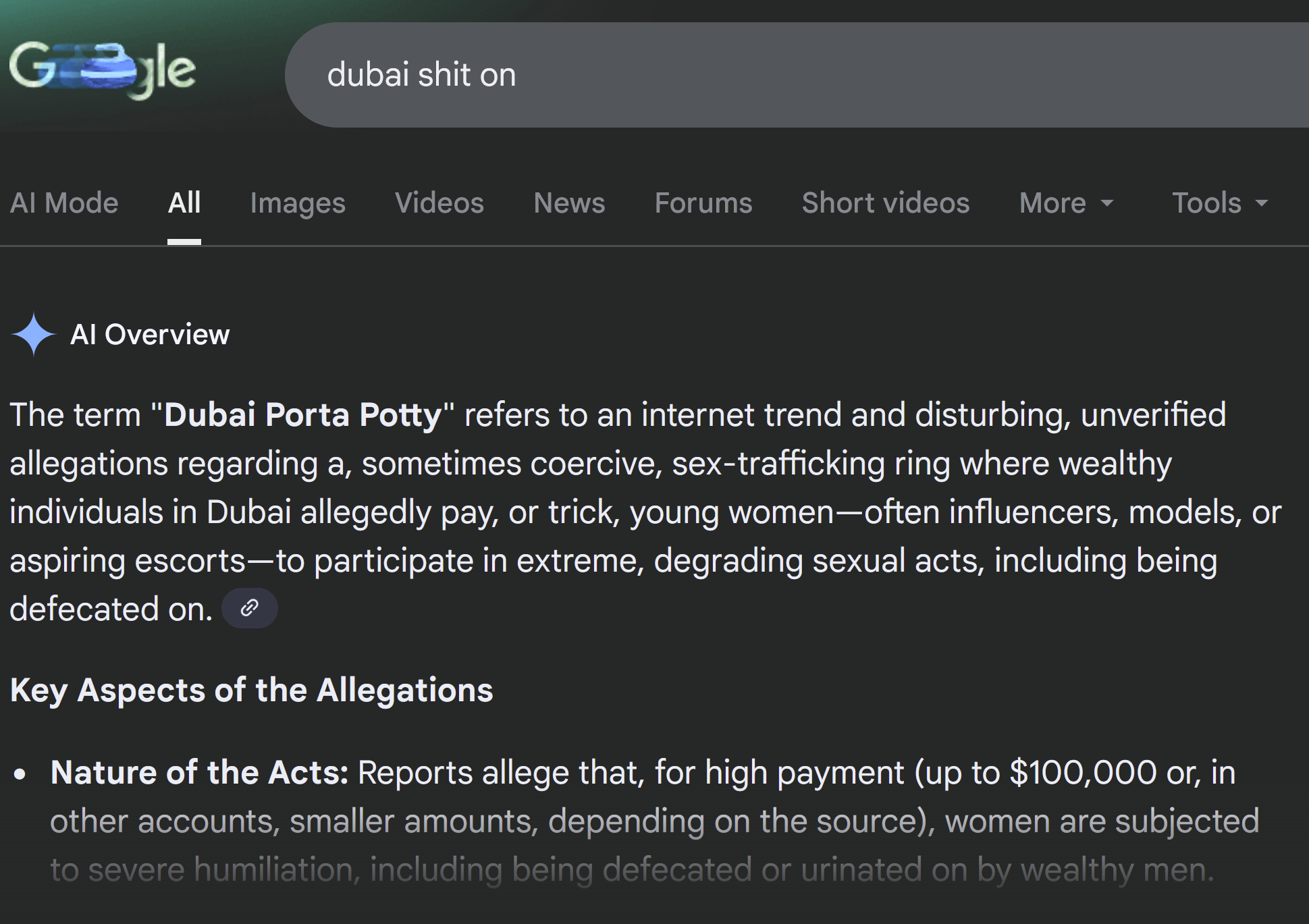
Task: Click the Google doodle logo
Action: [x=103, y=70]
